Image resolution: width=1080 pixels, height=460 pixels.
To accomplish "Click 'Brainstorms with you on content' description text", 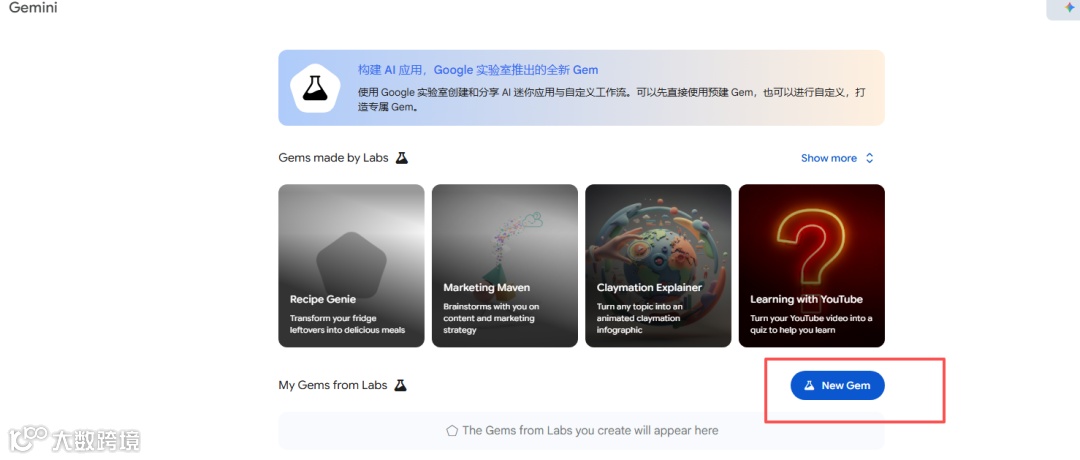I will [491, 318].
